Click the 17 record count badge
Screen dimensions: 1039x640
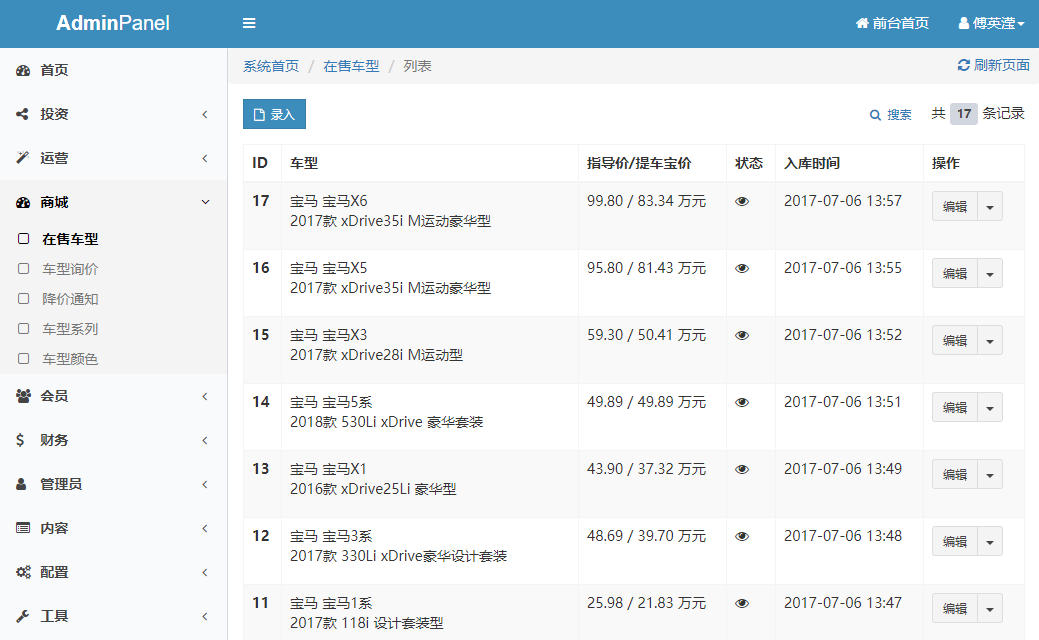pos(963,114)
